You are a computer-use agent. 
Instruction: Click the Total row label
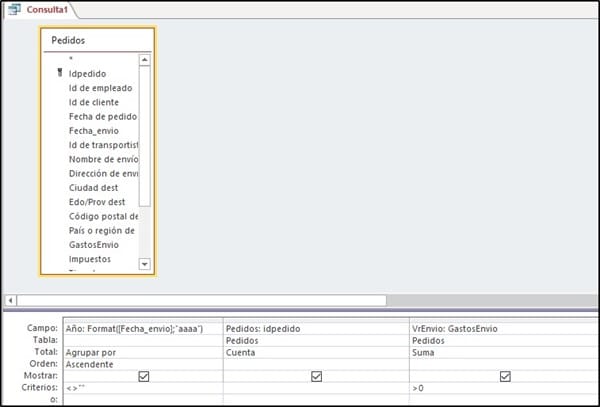click(46, 352)
